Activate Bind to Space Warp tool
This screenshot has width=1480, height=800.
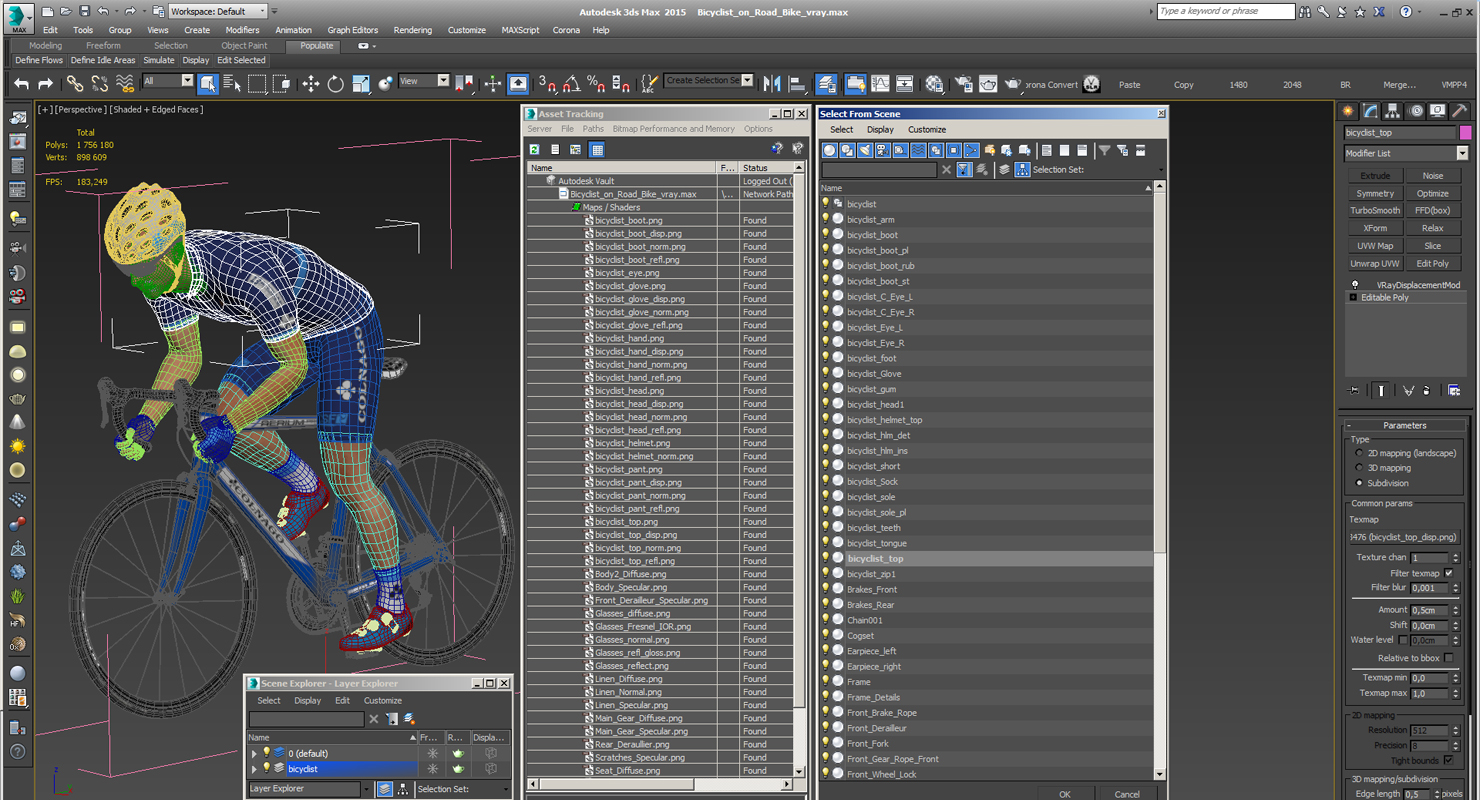124,84
